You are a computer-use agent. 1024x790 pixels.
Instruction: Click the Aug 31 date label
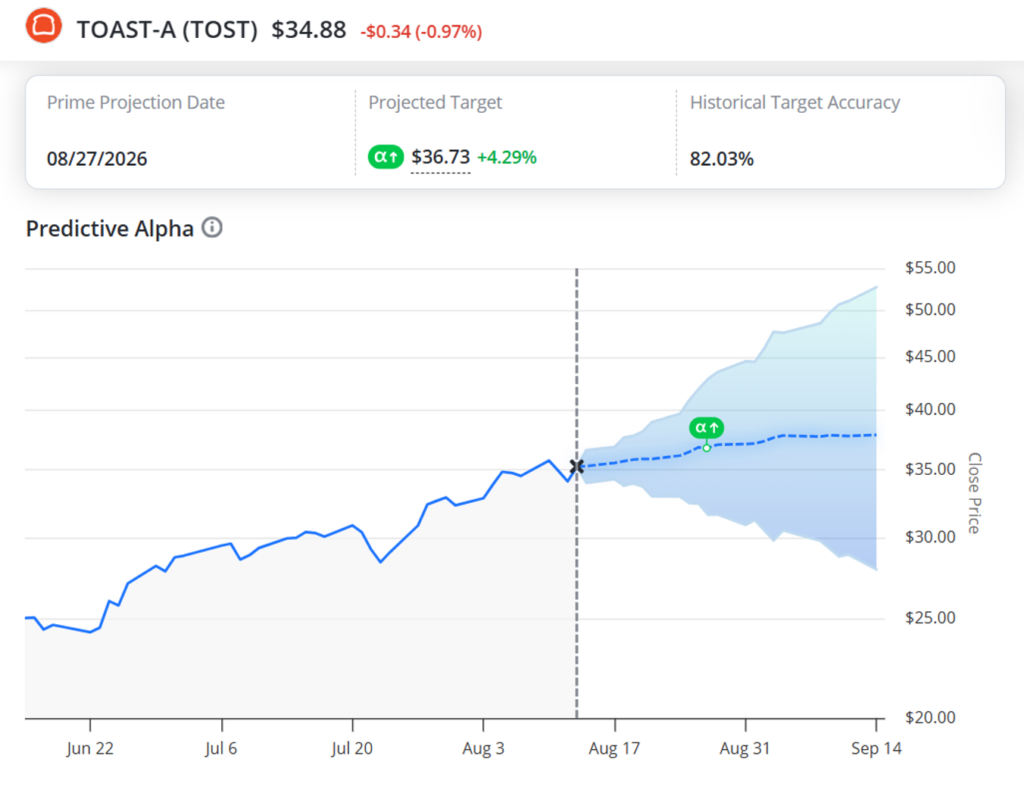click(x=744, y=748)
